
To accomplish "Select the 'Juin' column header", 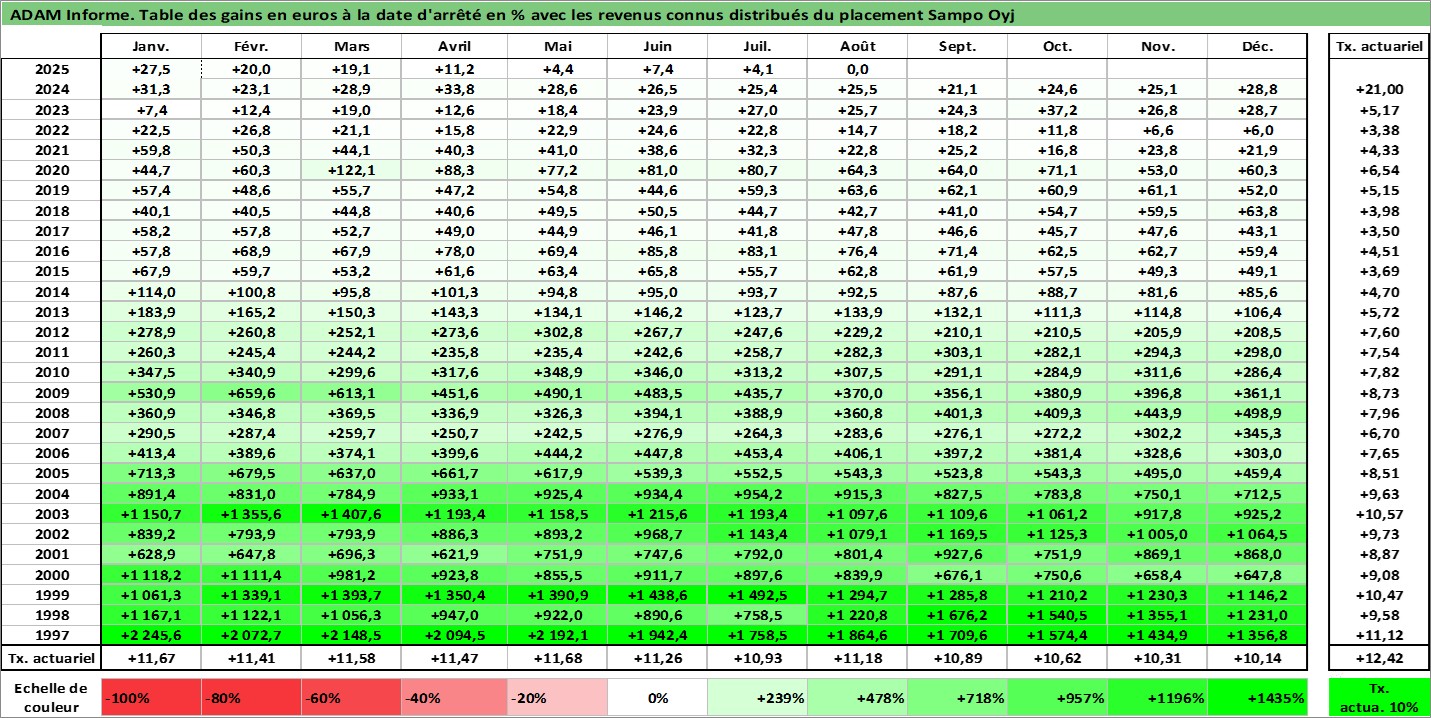I will point(657,47).
